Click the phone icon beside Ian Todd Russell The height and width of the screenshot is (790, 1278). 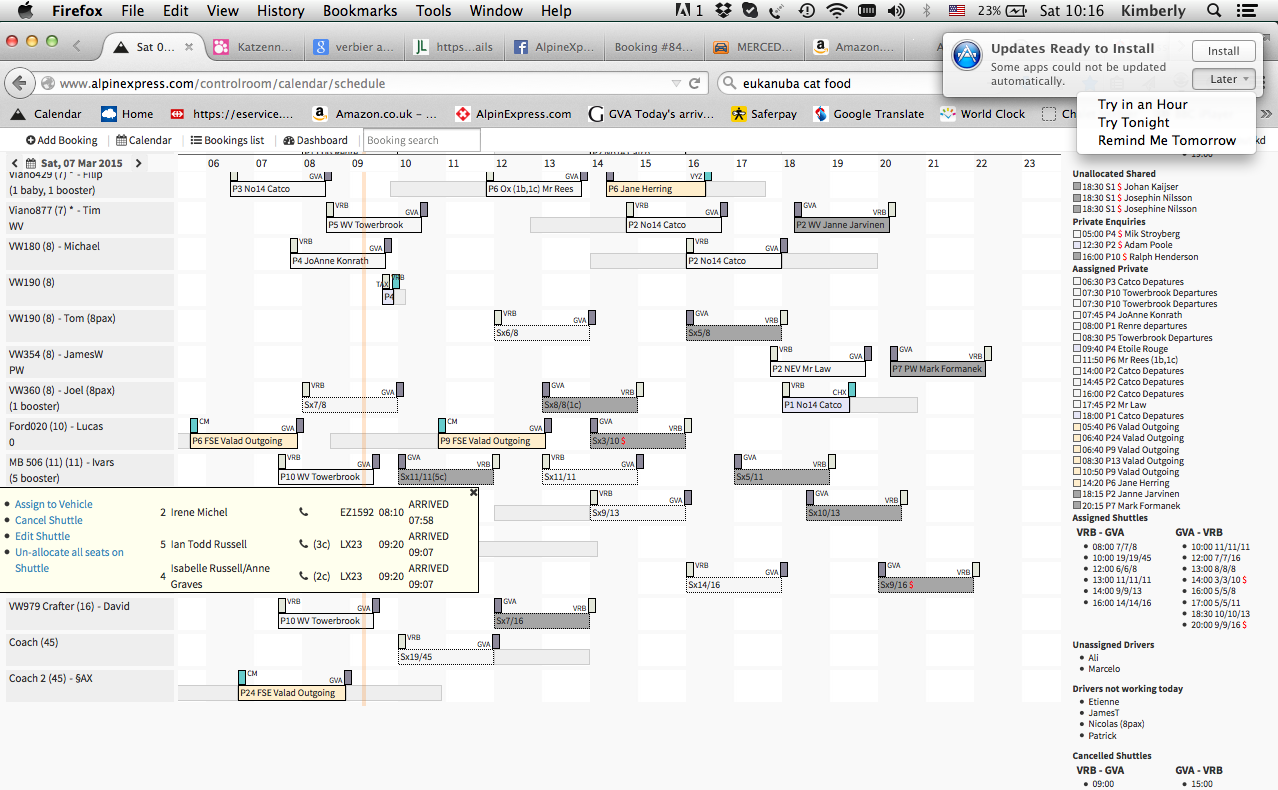coord(304,545)
